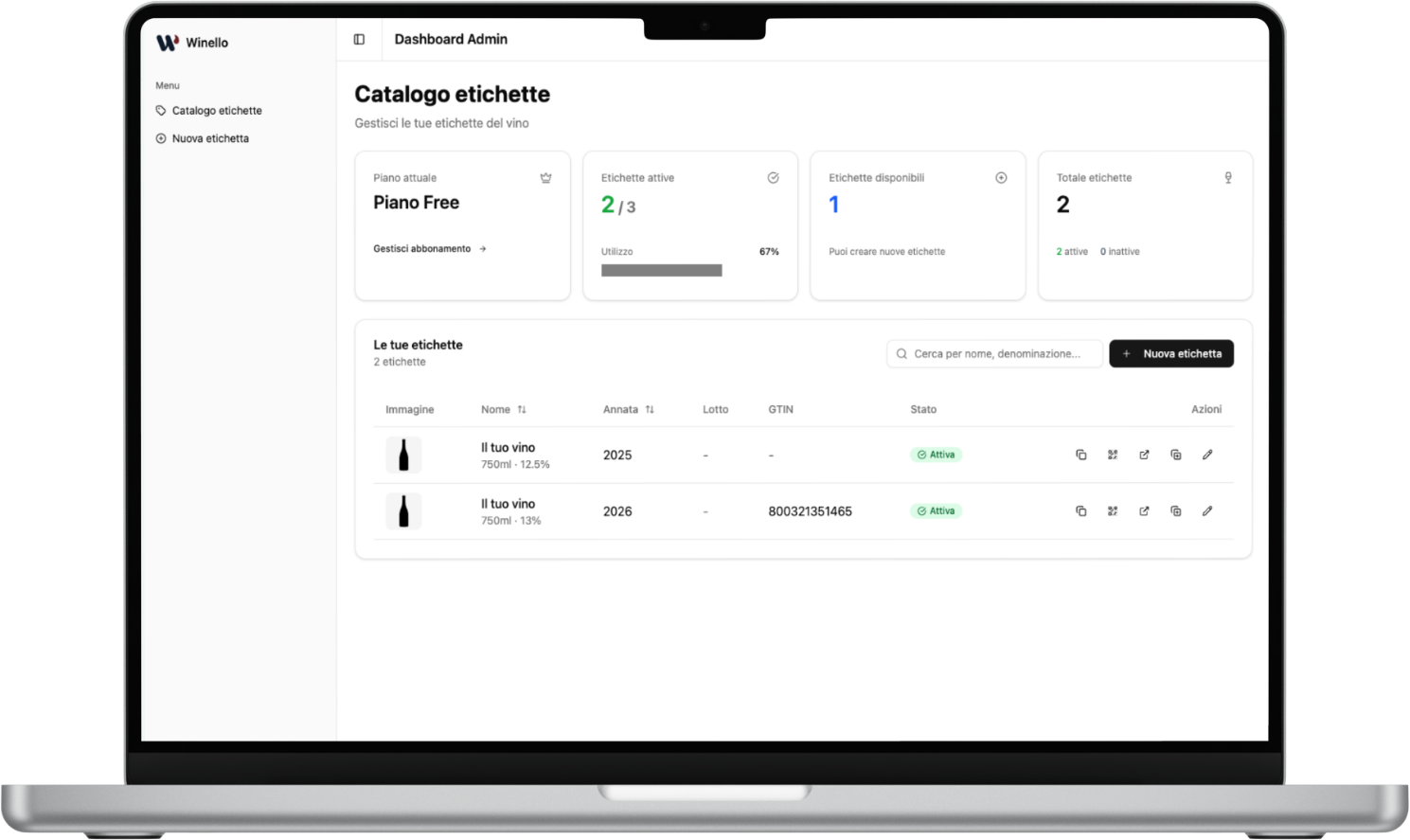
Task: Show QR code for the 2025 wine
Action: pyautogui.click(x=1113, y=456)
